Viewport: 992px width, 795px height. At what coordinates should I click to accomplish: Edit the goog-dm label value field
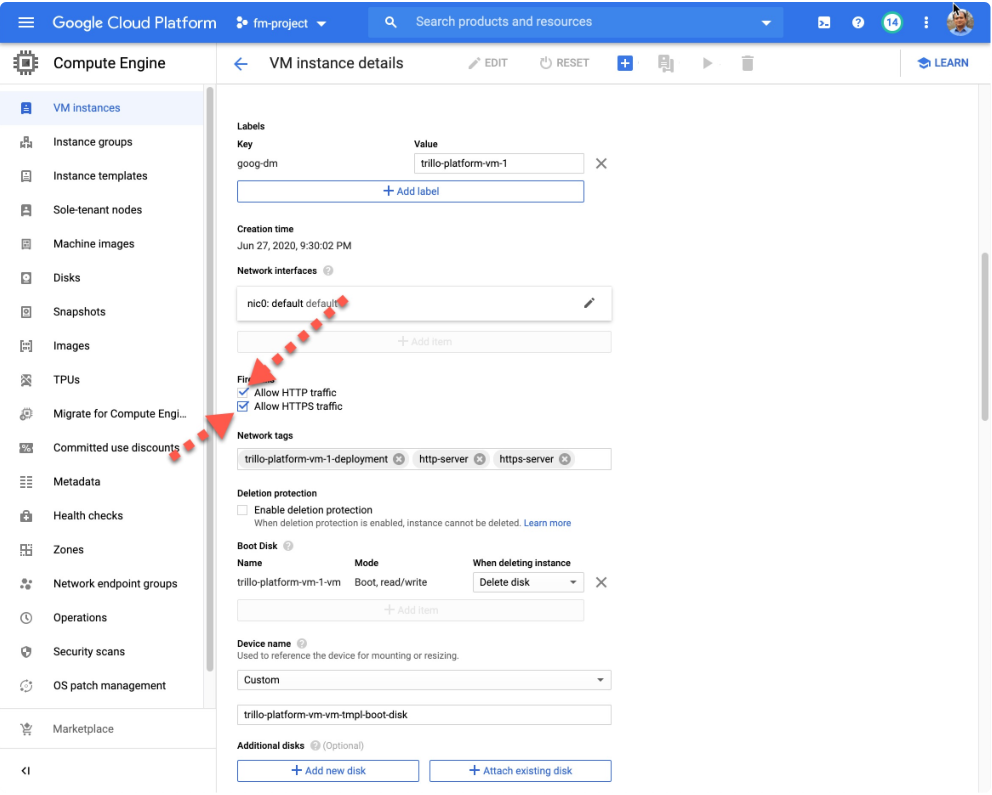(499, 163)
